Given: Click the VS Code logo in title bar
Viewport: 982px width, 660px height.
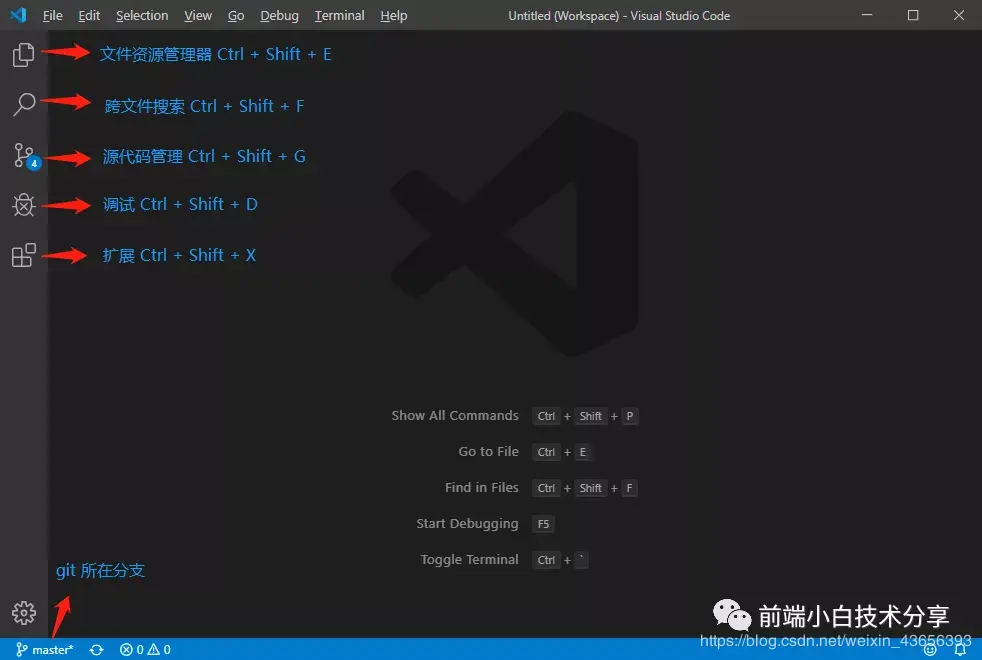Looking at the screenshot, I should [18, 15].
